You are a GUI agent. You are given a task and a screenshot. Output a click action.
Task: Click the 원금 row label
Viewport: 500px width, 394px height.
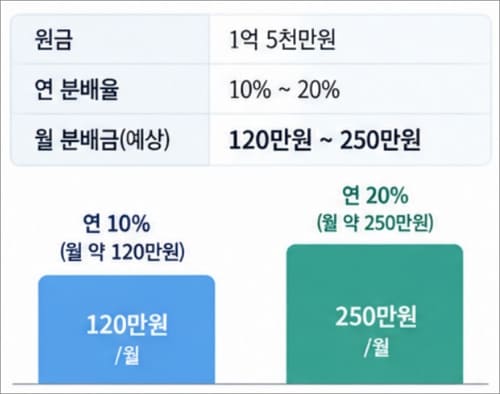point(53,39)
